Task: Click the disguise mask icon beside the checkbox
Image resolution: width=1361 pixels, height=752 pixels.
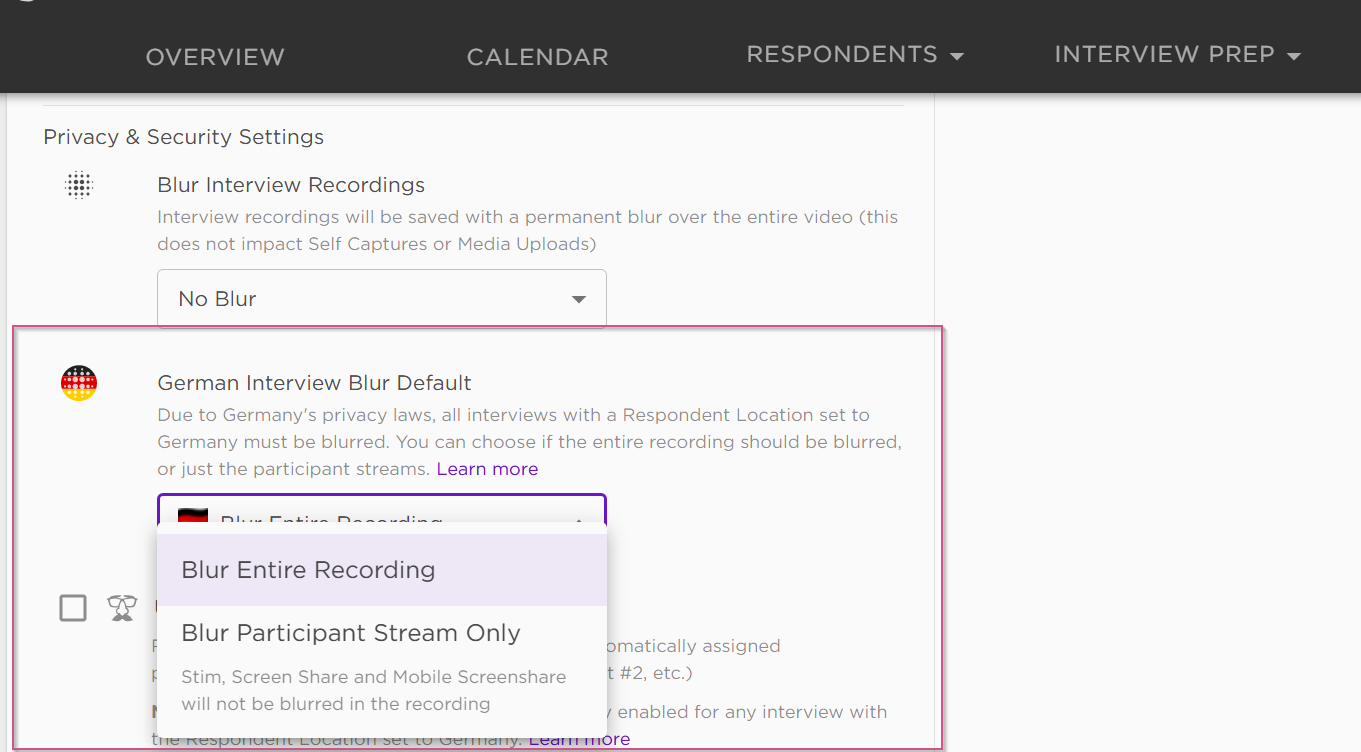Action: [x=122, y=608]
